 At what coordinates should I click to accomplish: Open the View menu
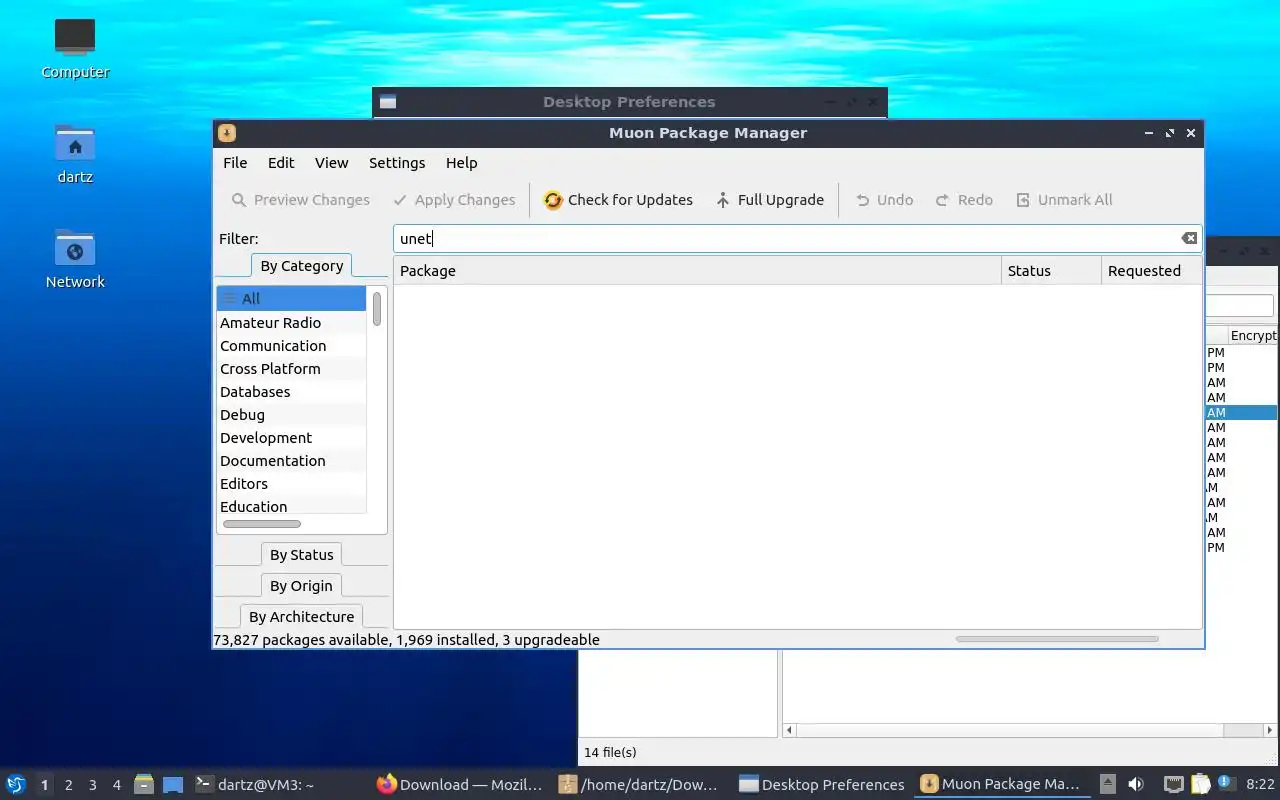click(x=331, y=163)
